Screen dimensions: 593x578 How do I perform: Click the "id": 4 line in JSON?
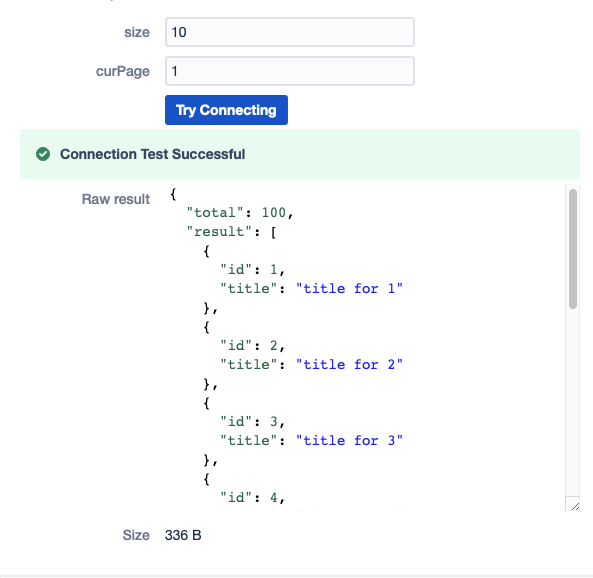(x=253, y=497)
